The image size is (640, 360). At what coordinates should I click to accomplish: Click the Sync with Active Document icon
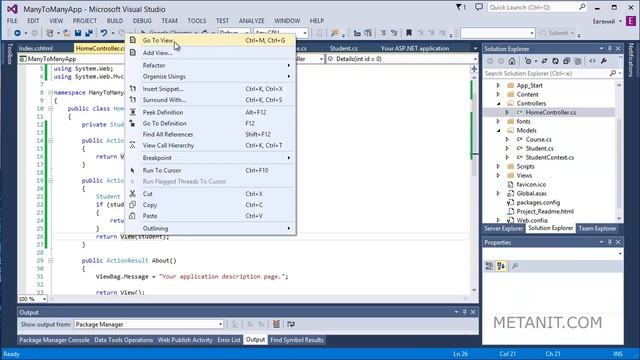pos(544,61)
